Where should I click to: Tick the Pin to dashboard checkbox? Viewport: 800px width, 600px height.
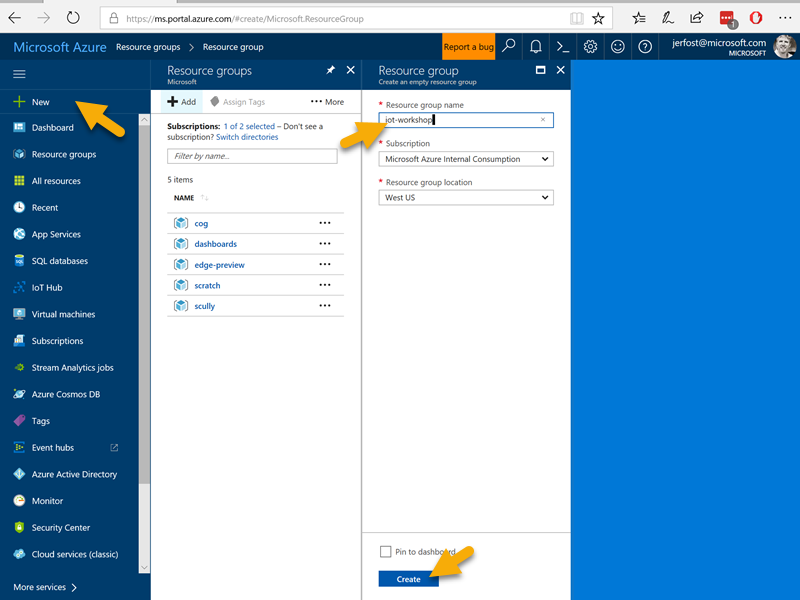point(386,552)
